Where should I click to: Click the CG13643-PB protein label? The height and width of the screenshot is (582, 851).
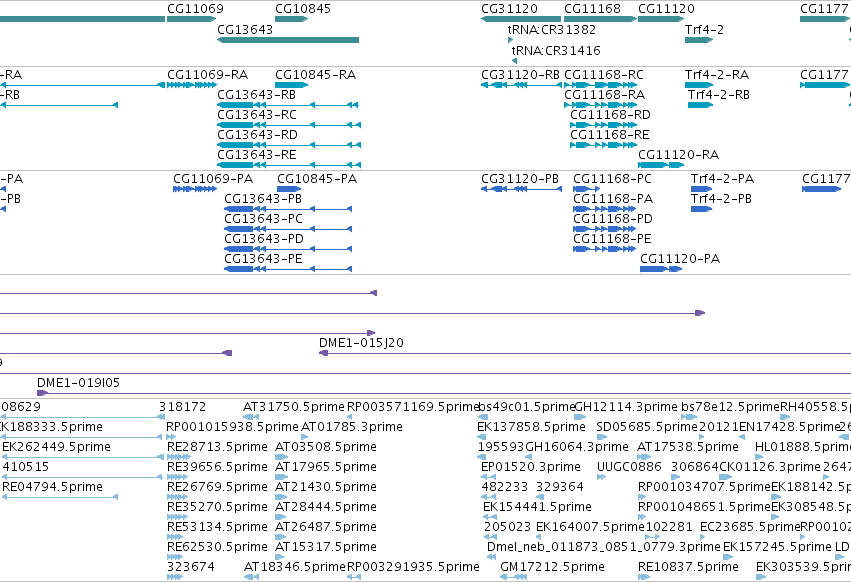[263, 199]
